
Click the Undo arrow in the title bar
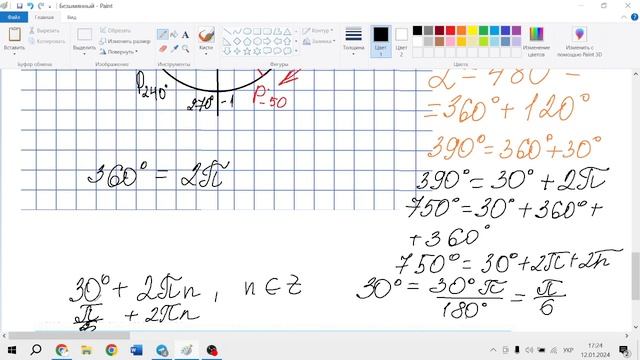(x=30, y=6)
